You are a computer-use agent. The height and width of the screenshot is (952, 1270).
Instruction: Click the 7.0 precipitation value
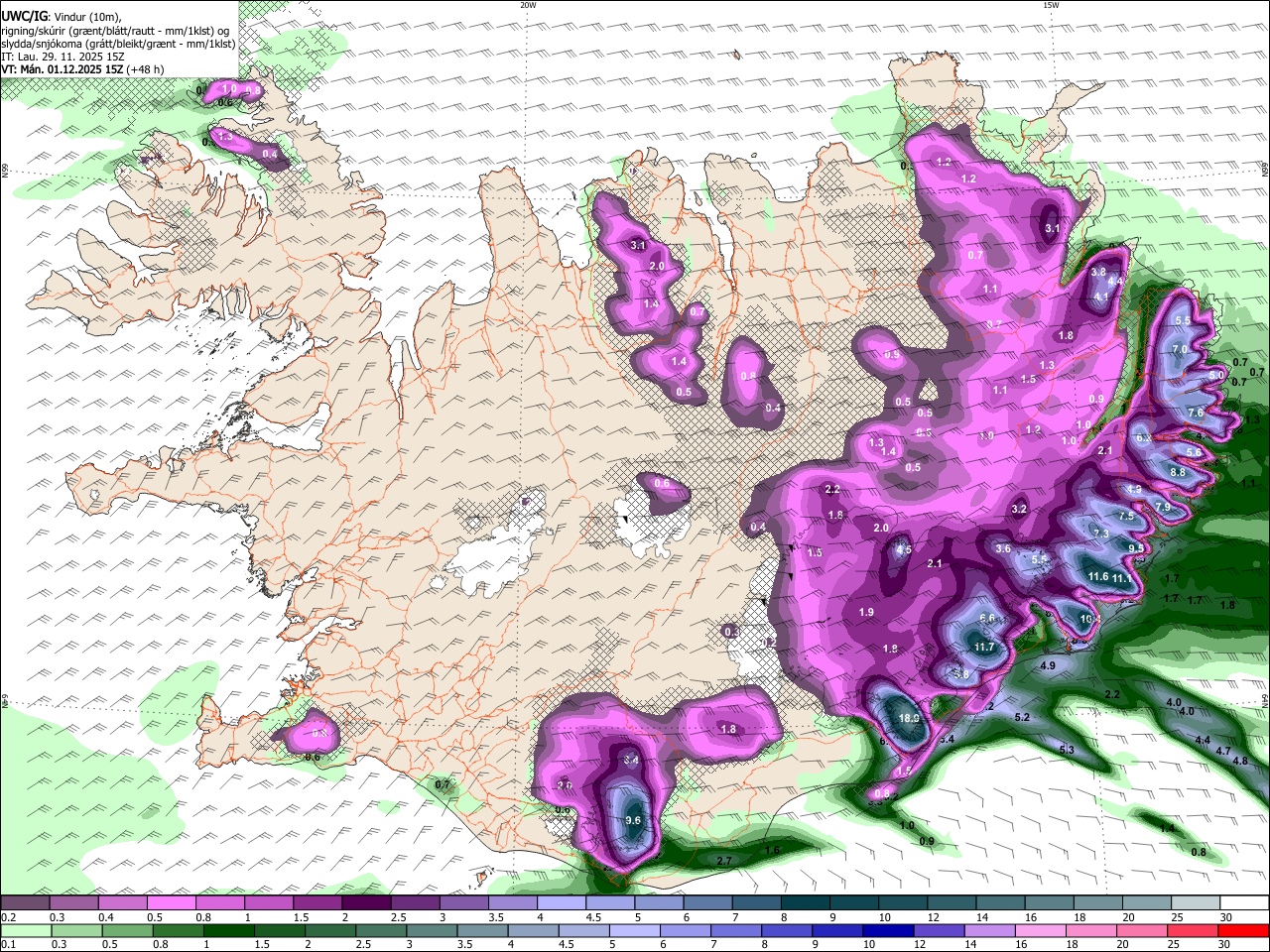point(1180,350)
